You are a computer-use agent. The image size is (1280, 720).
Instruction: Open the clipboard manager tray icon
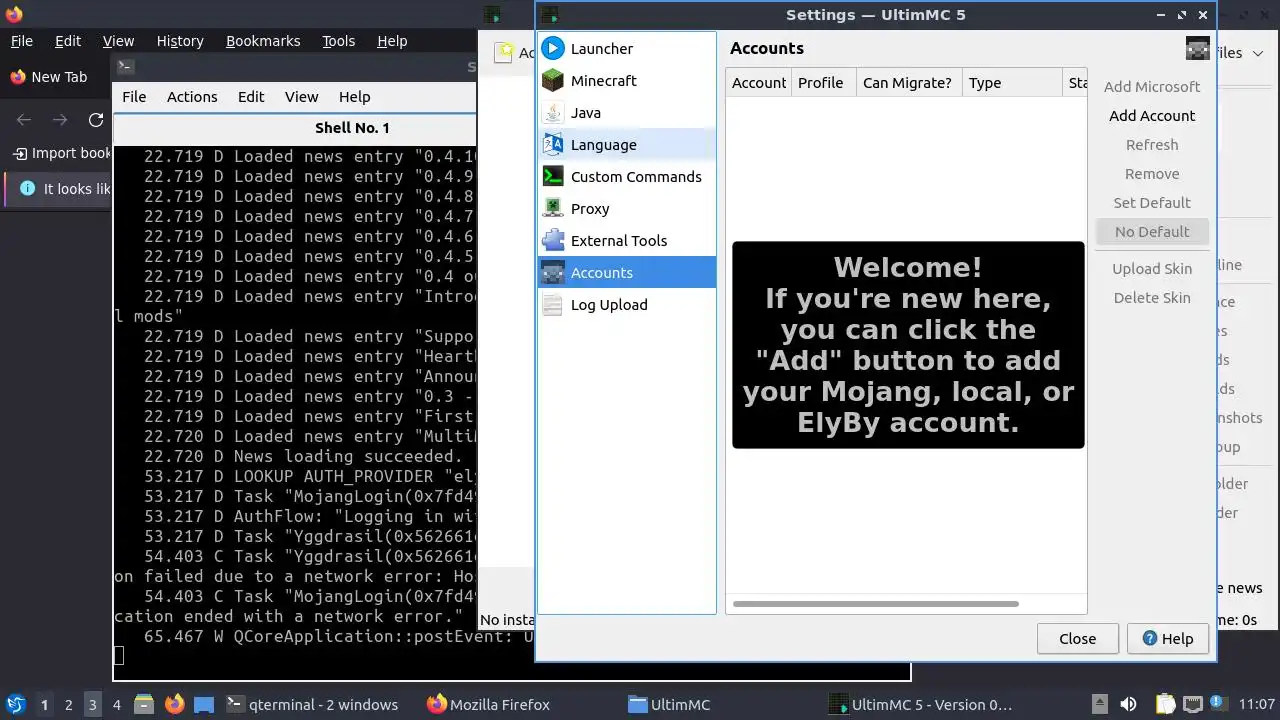[x=1165, y=704]
